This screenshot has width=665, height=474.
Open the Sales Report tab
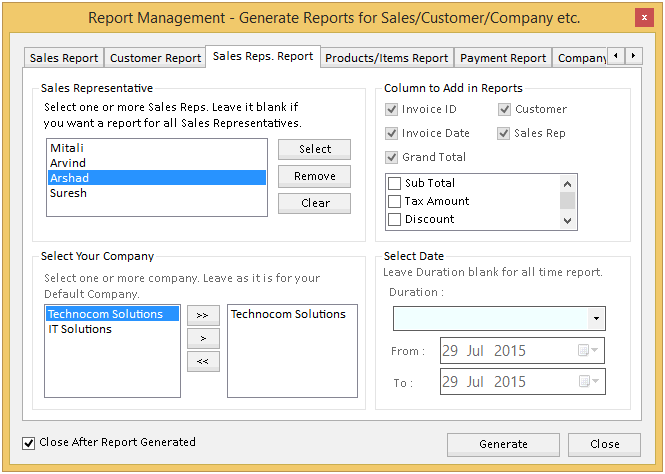coord(64,58)
